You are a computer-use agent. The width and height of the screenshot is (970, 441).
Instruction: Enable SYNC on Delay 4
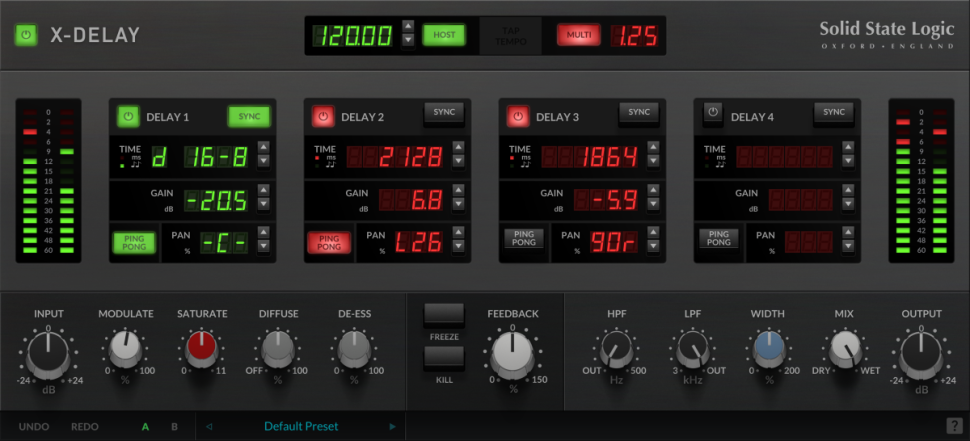(834, 113)
